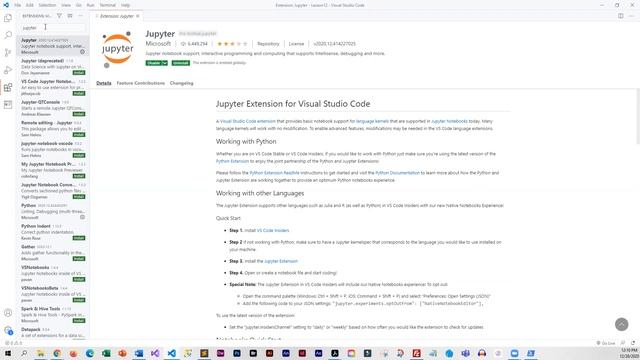The image size is (640, 360).
Task: Click the scroll-to-top round button
Action: point(621,324)
